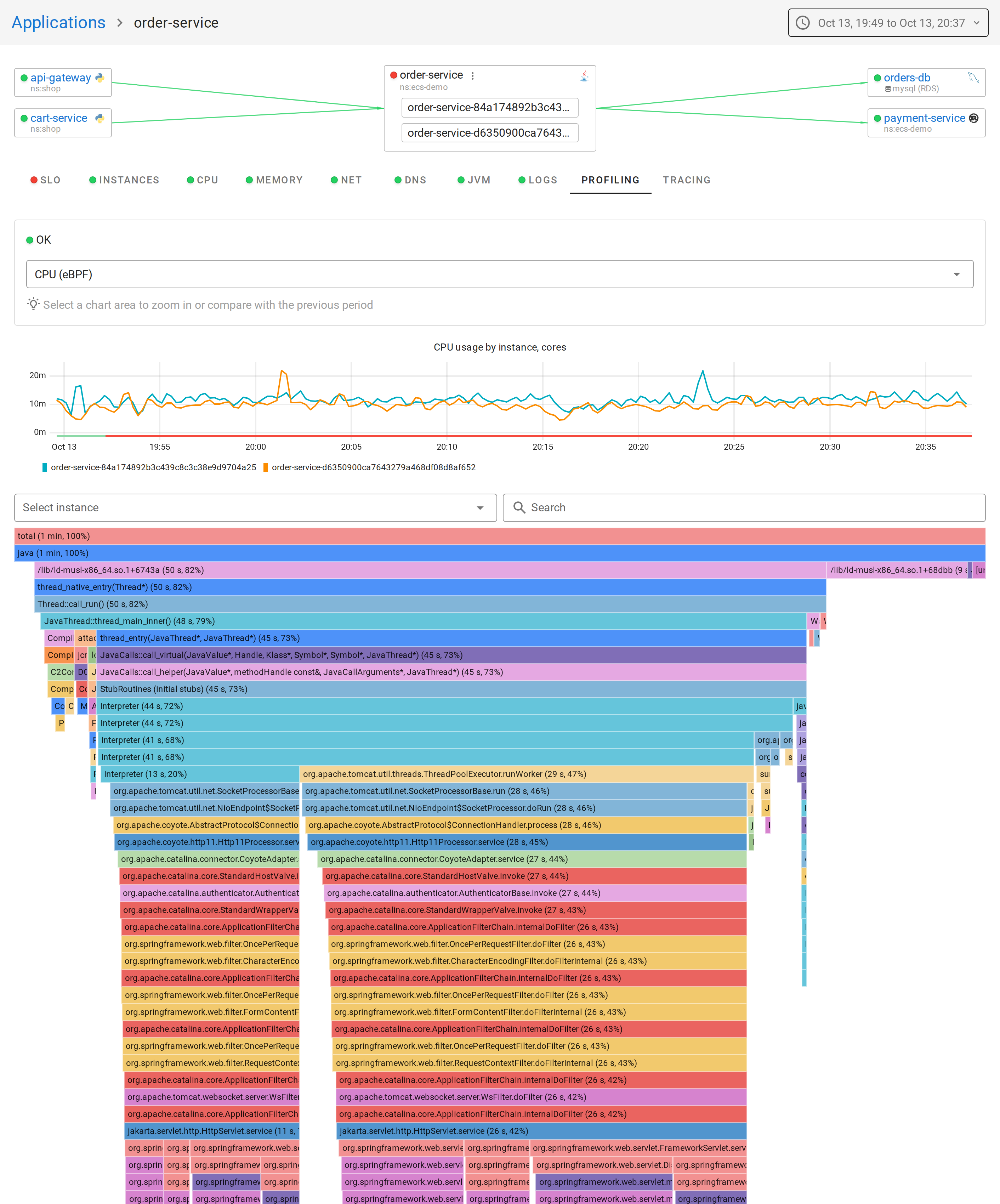Switch to the INSTANCES tab
The width and height of the screenshot is (1000, 1204).
[124, 180]
